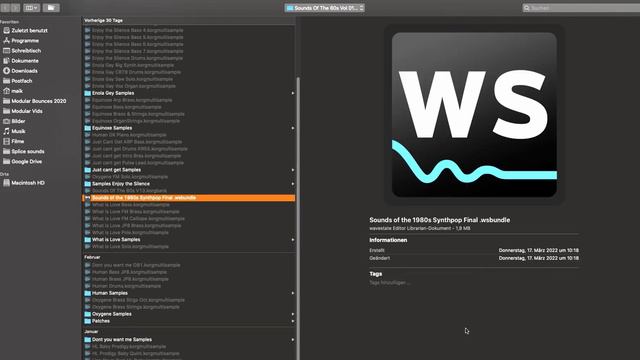Click the Geändert date value
640x360 pixels.
pyautogui.click(x=538, y=258)
